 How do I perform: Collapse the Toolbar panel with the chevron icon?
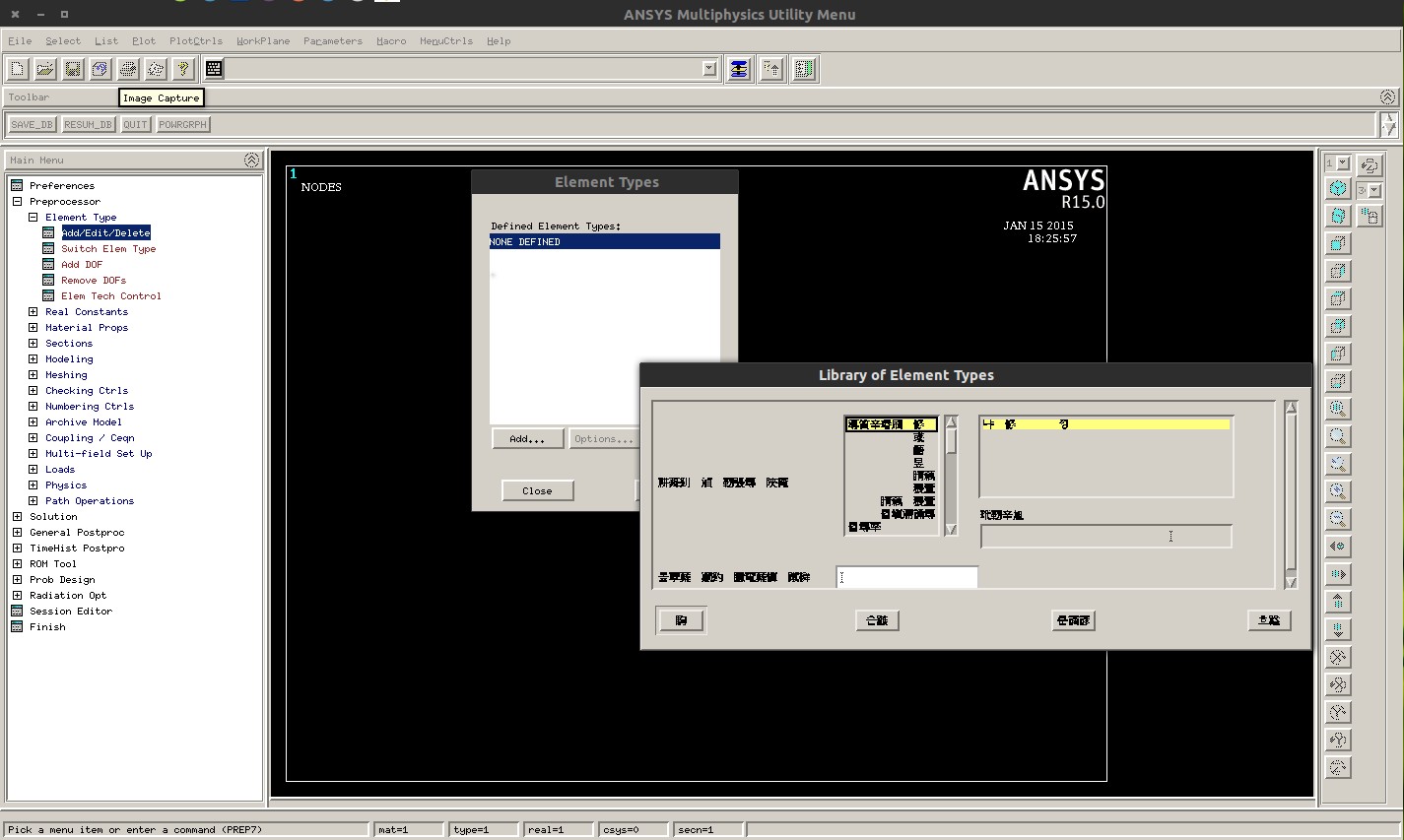(1387, 97)
